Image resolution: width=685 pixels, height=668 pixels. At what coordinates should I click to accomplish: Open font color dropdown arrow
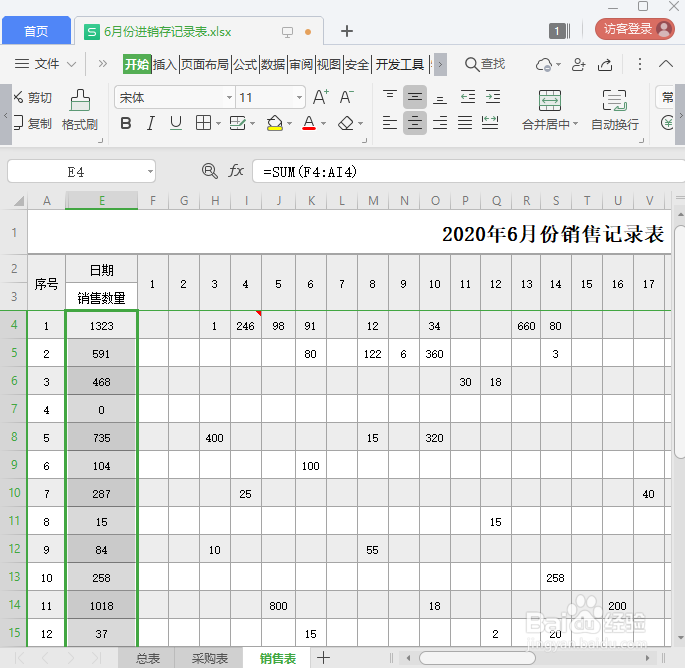(324, 124)
